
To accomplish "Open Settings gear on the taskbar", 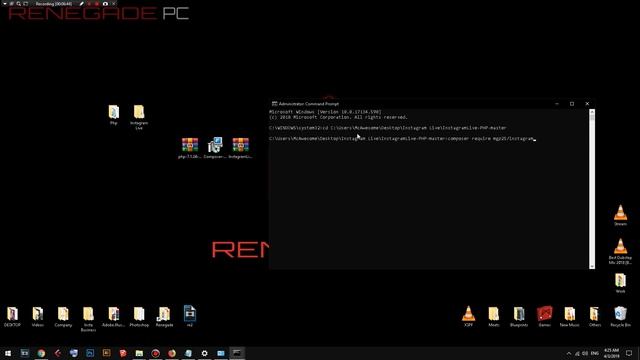I will point(204,353).
